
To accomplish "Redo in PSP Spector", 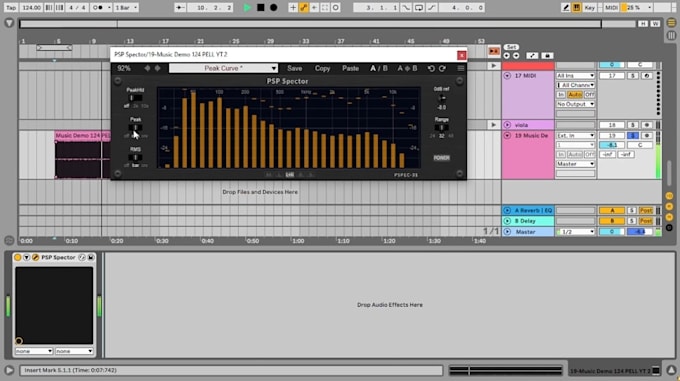I will (442, 68).
